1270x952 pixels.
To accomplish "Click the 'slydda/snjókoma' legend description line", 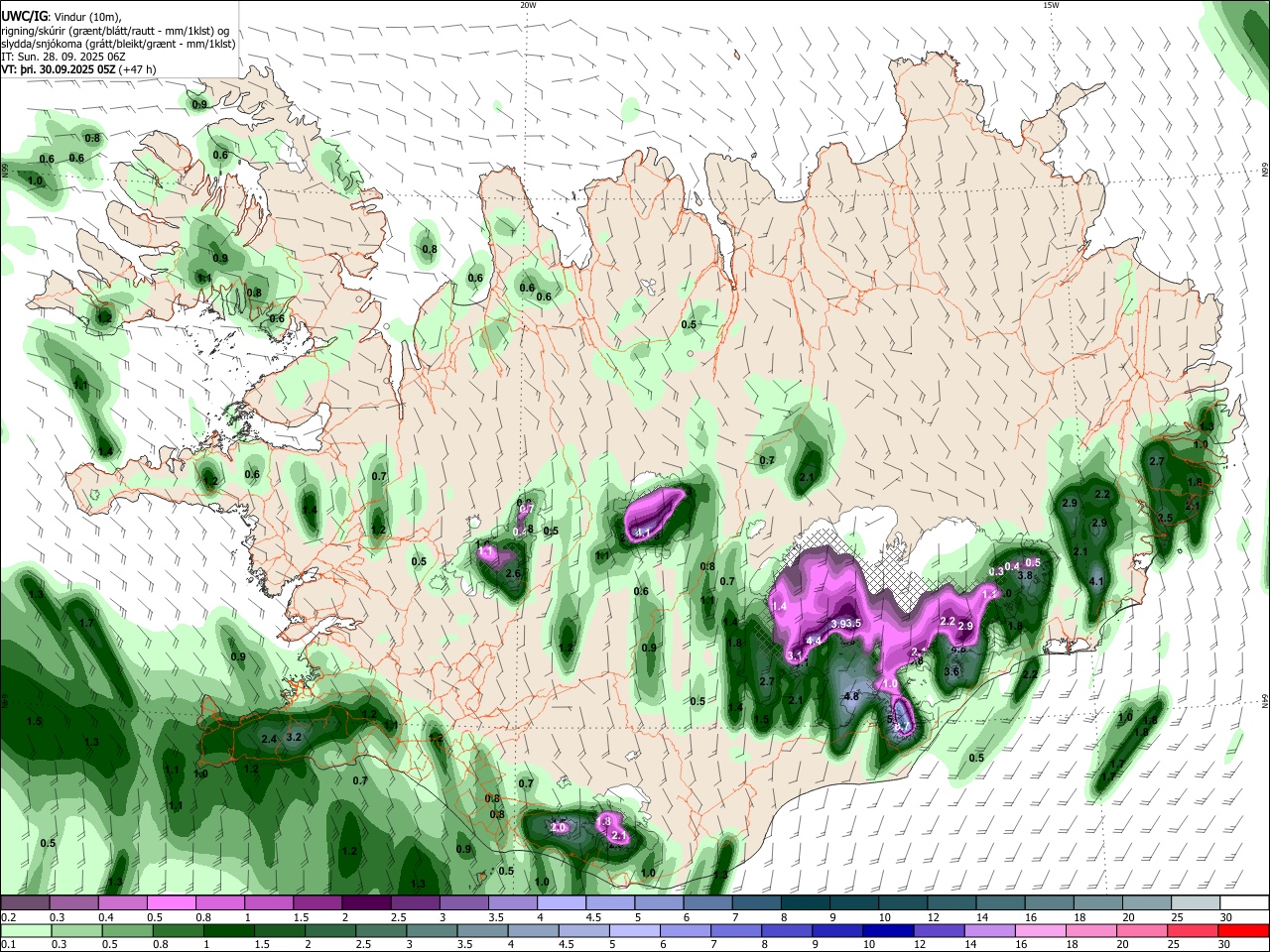I will point(118,44).
